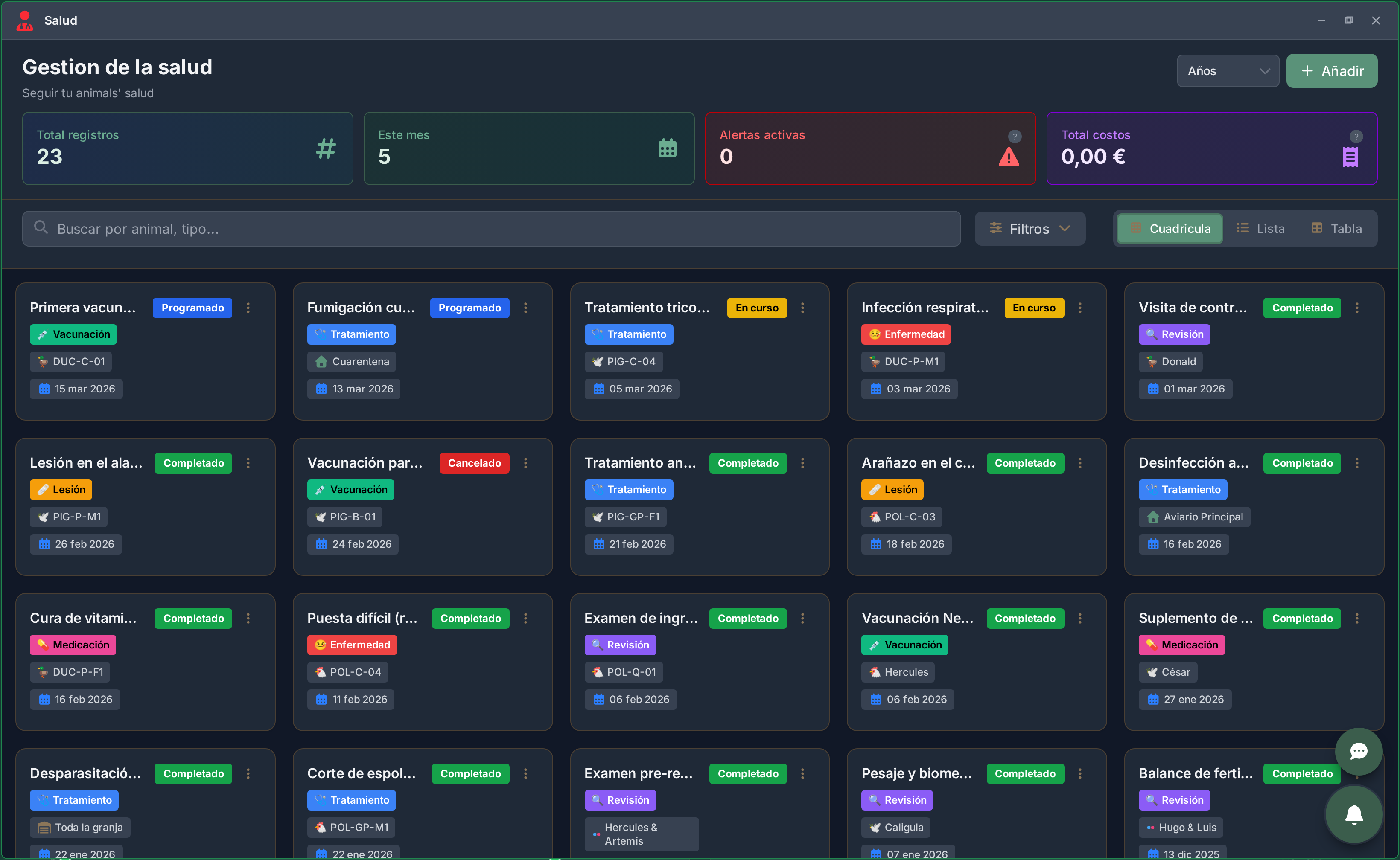This screenshot has height=860, width=1400.
Task: Open three-dot menu on Infección respirat... card
Action: click(1079, 308)
